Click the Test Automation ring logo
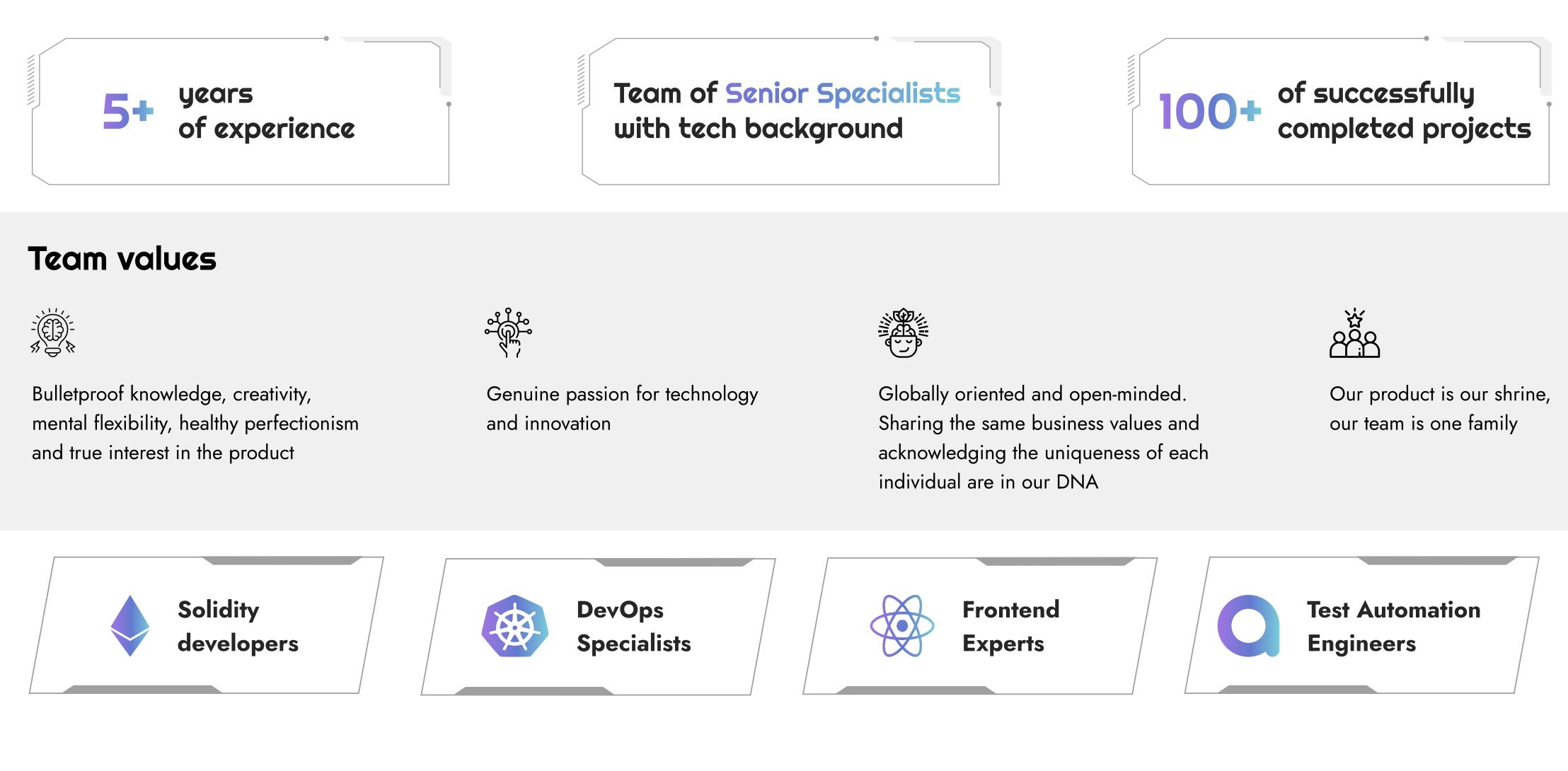Image resolution: width=1568 pixels, height=771 pixels. point(1249,626)
